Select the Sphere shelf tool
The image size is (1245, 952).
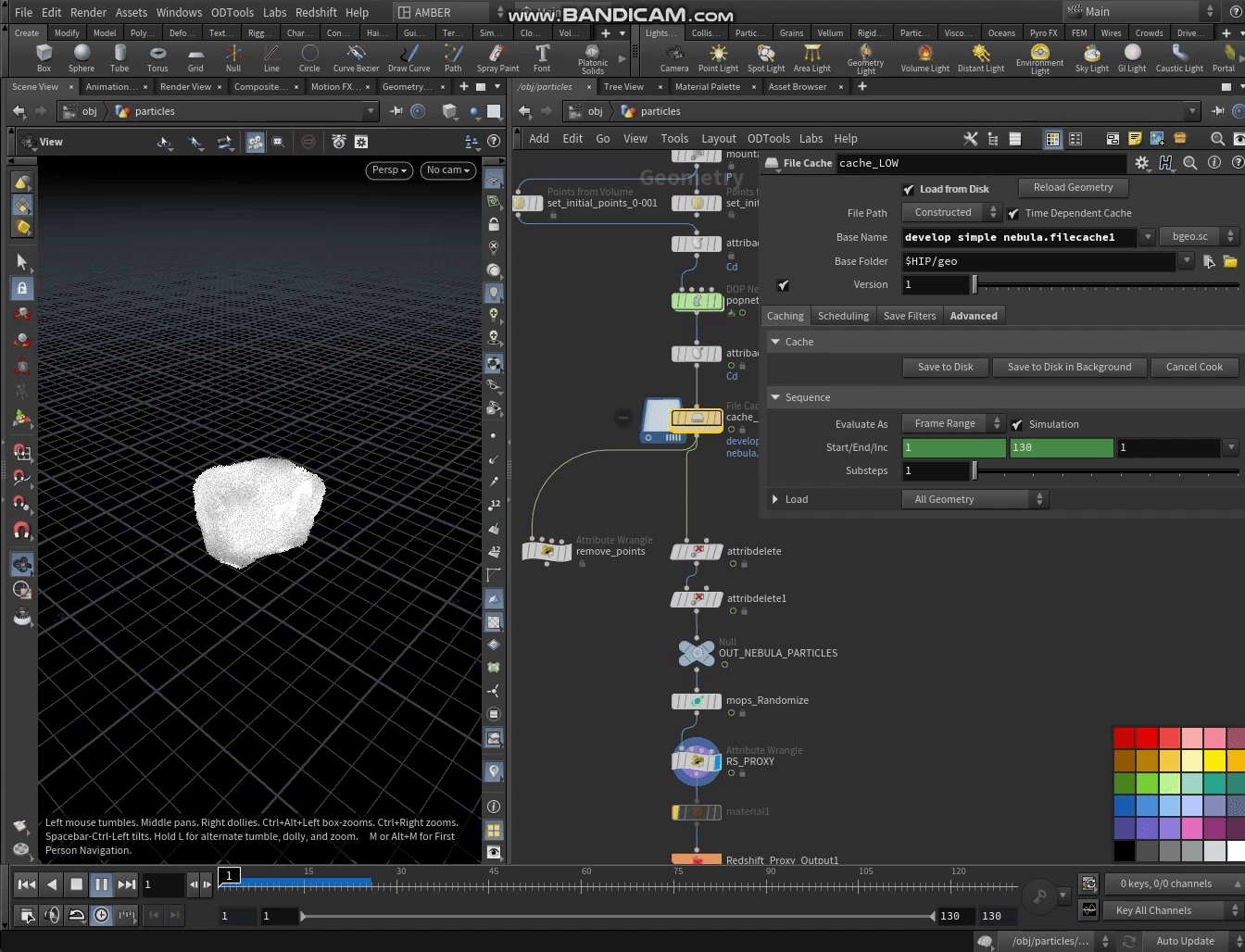point(82,58)
